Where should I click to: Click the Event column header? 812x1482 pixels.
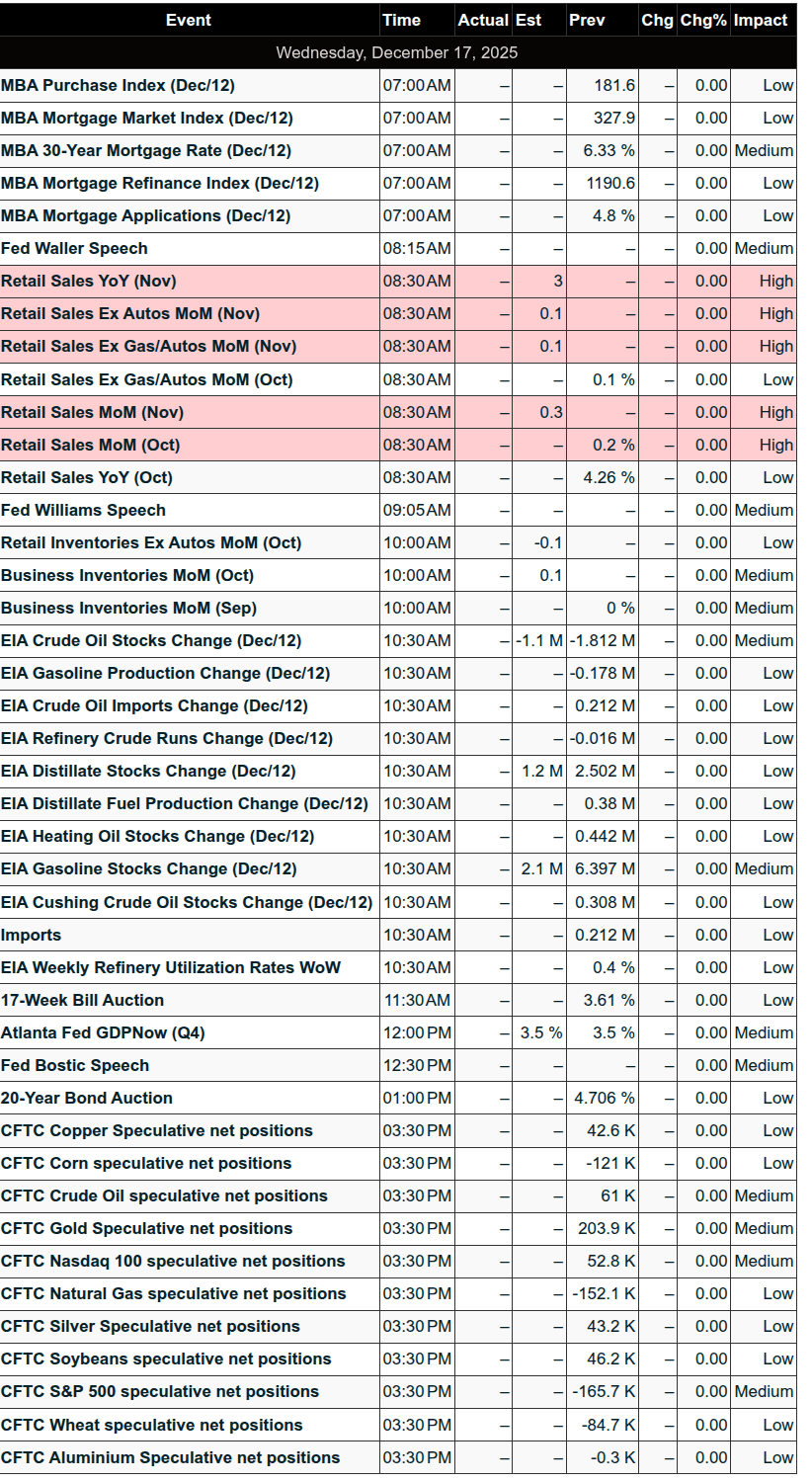click(188, 20)
